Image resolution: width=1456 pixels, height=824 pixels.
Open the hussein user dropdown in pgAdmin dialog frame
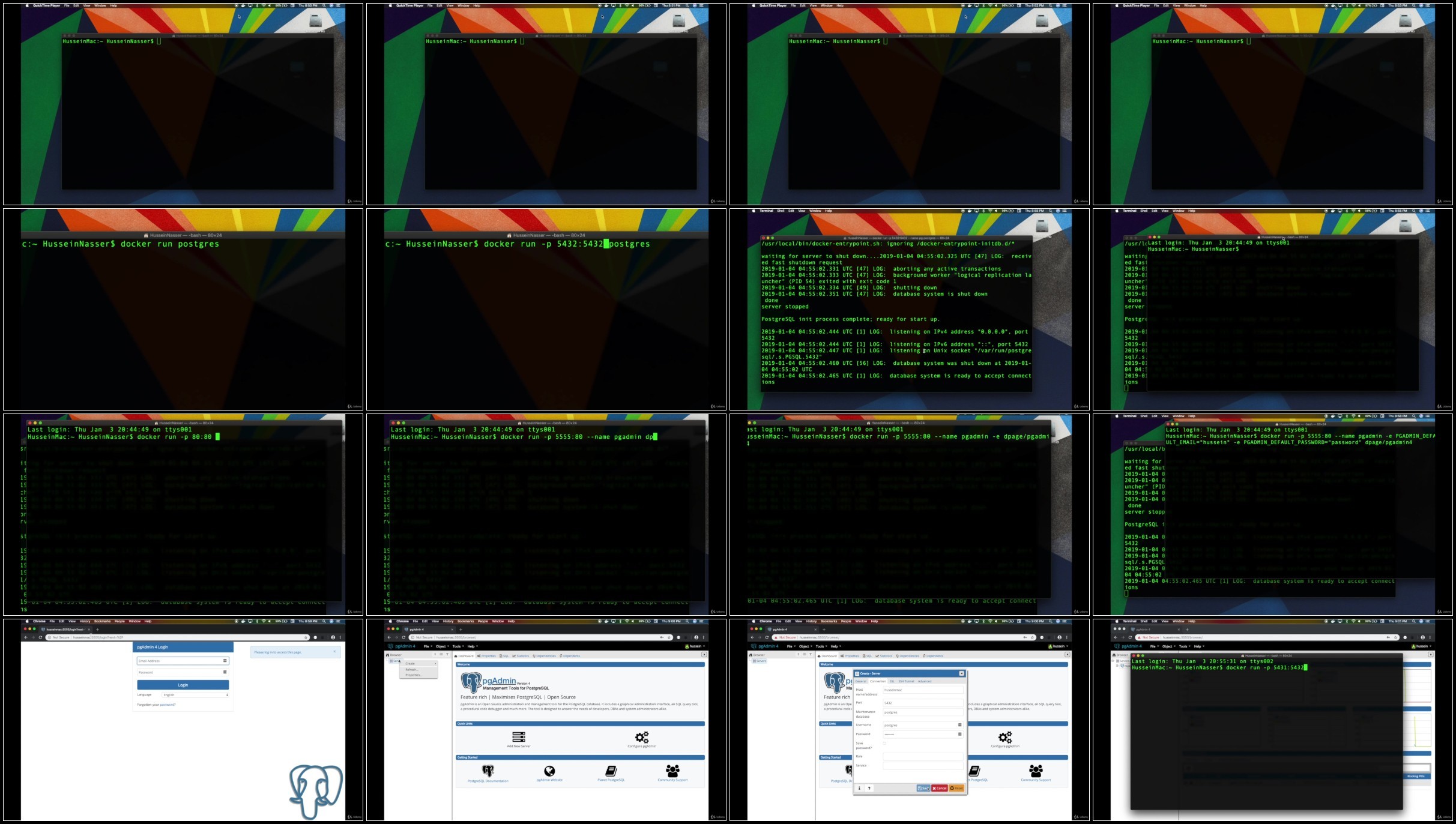click(1058, 646)
